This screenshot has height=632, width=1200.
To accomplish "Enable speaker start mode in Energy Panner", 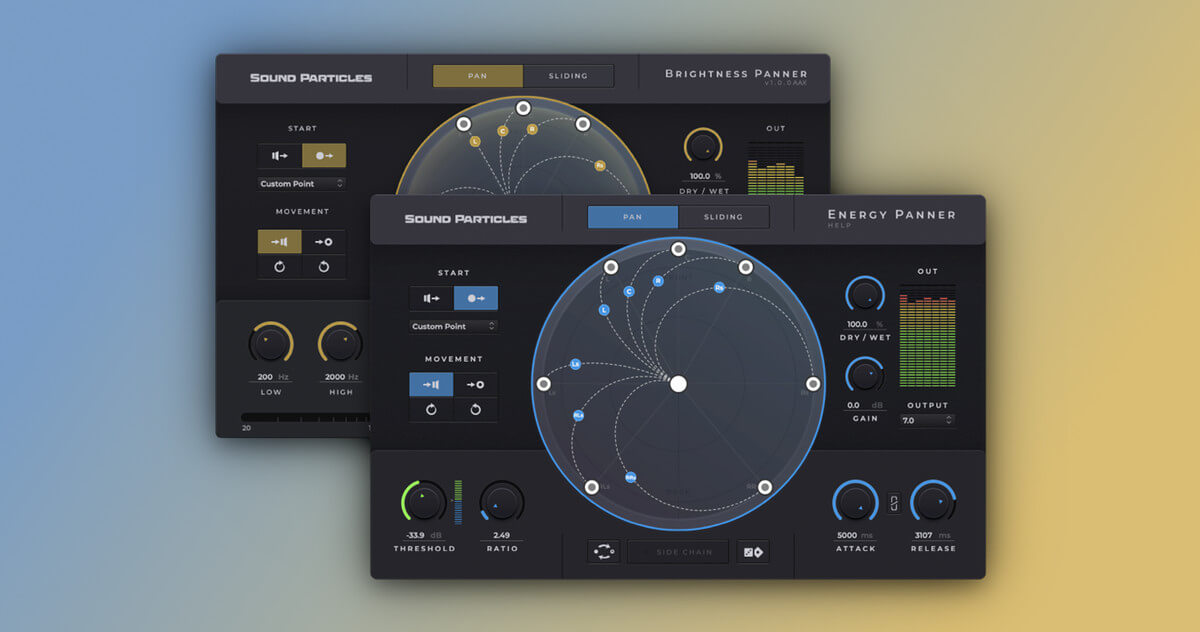I will pos(431,298).
